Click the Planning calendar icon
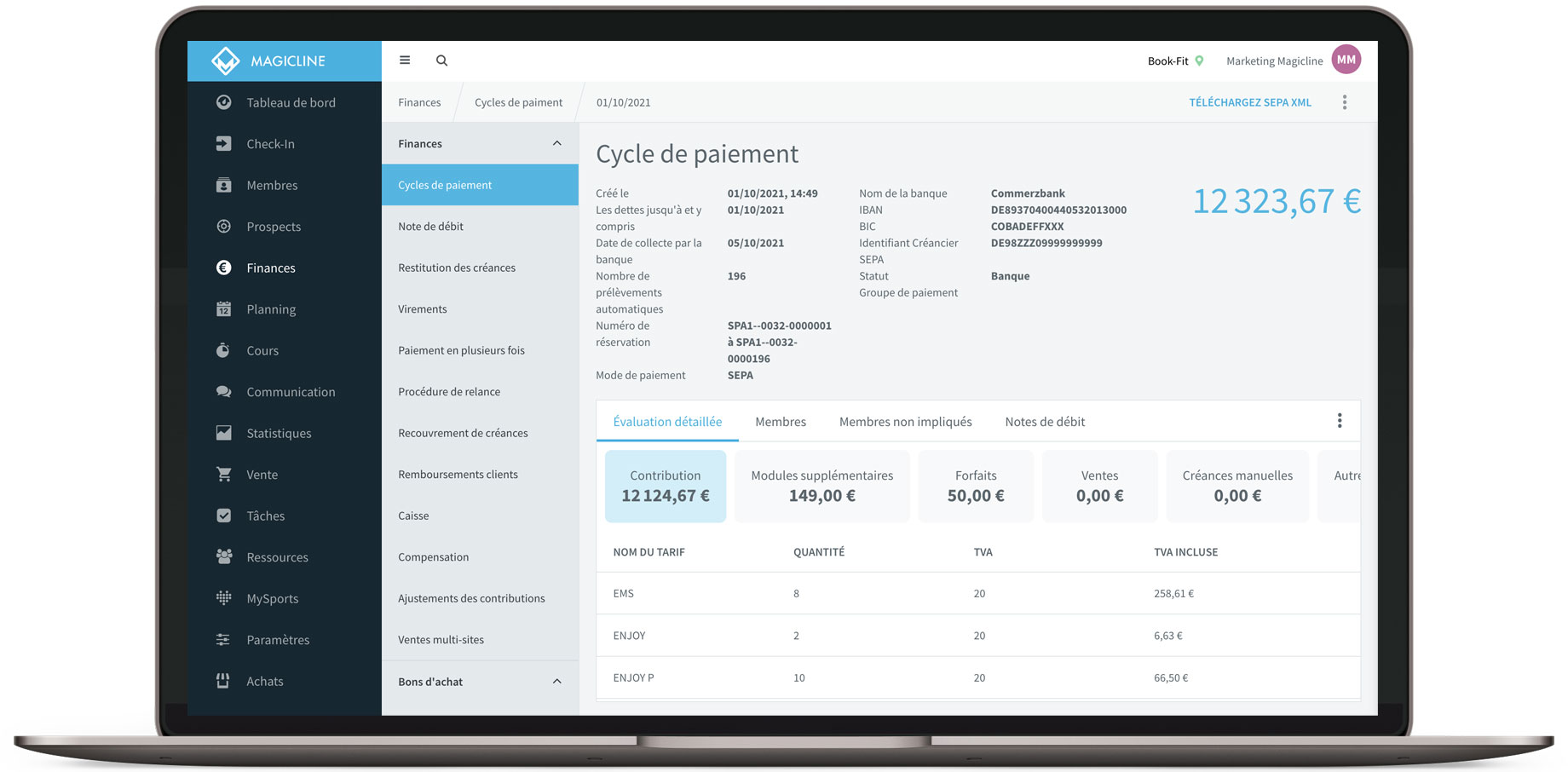1568x772 pixels. point(223,309)
